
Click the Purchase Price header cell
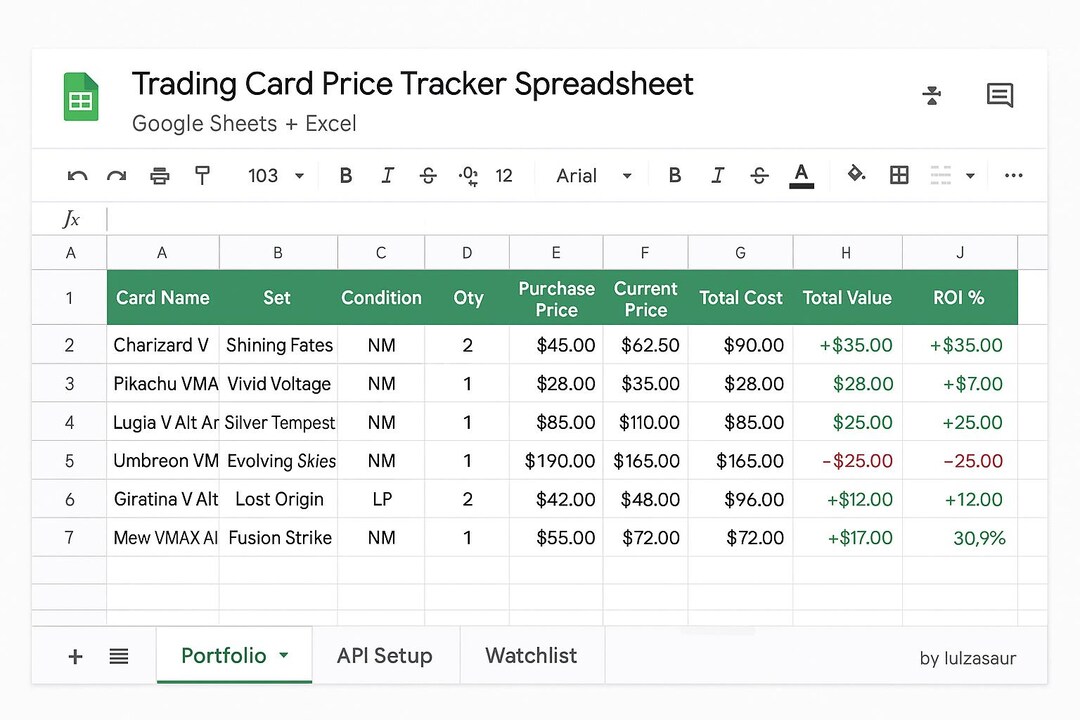pyautogui.click(x=557, y=299)
